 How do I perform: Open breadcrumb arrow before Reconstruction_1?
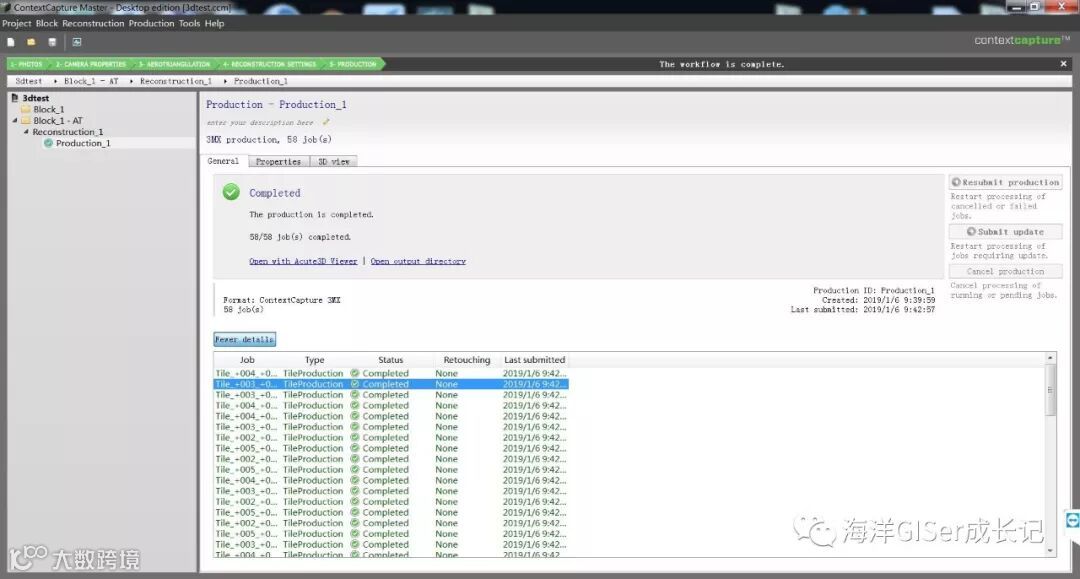(x=131, y=81)
